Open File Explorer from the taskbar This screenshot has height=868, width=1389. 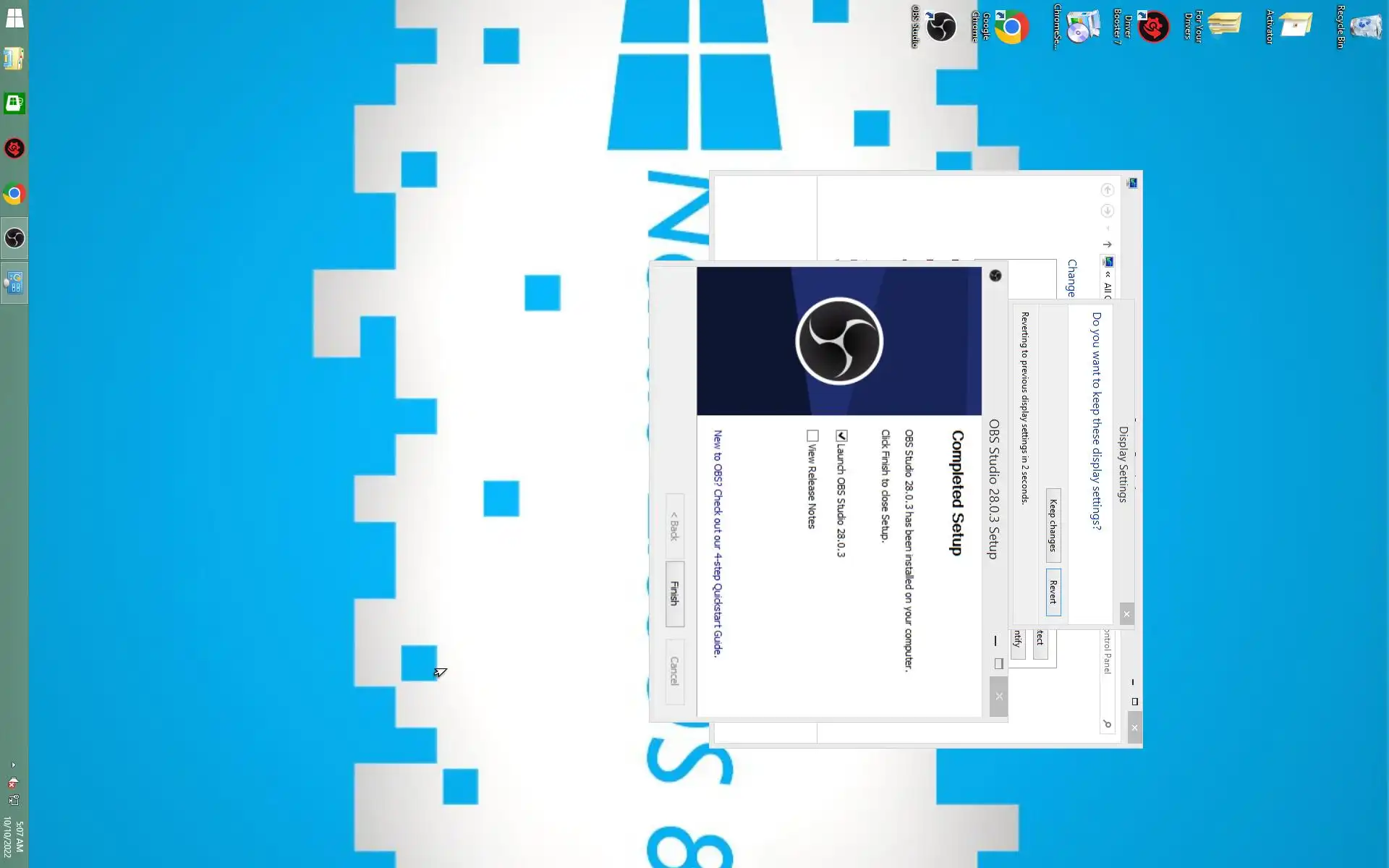pos(14,59)
